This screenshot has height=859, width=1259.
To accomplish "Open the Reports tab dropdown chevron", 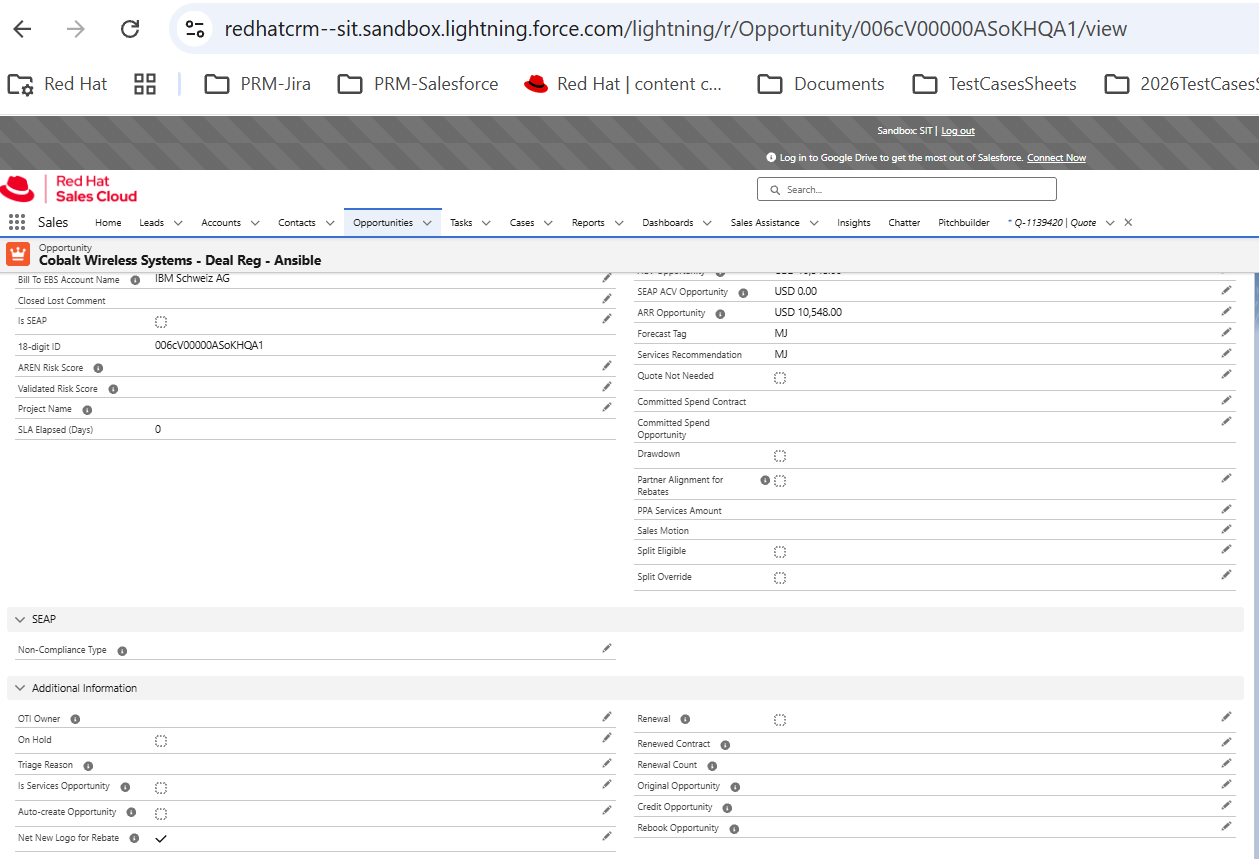I will coord(619,223).
